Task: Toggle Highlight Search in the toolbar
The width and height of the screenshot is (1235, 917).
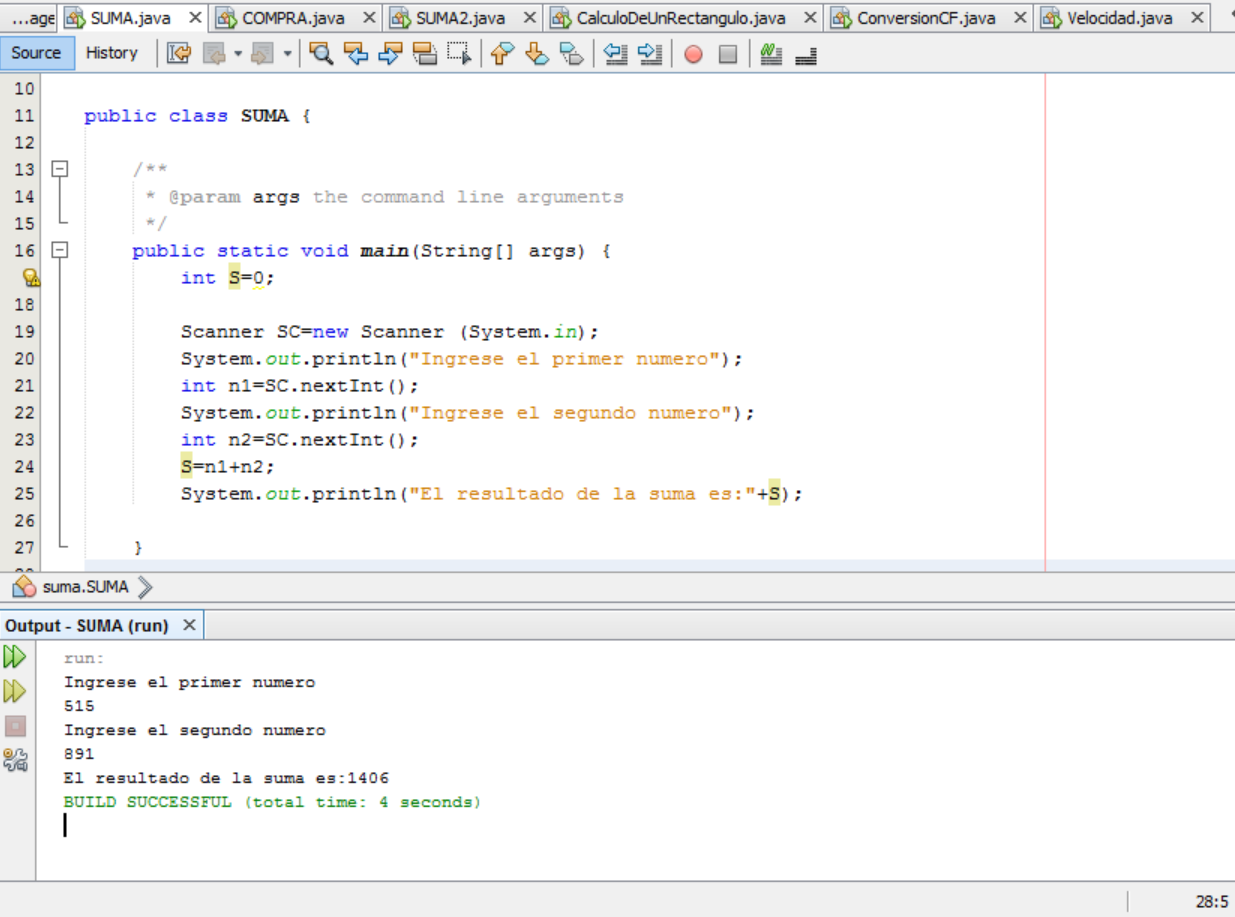Action: tap(425, 54)
